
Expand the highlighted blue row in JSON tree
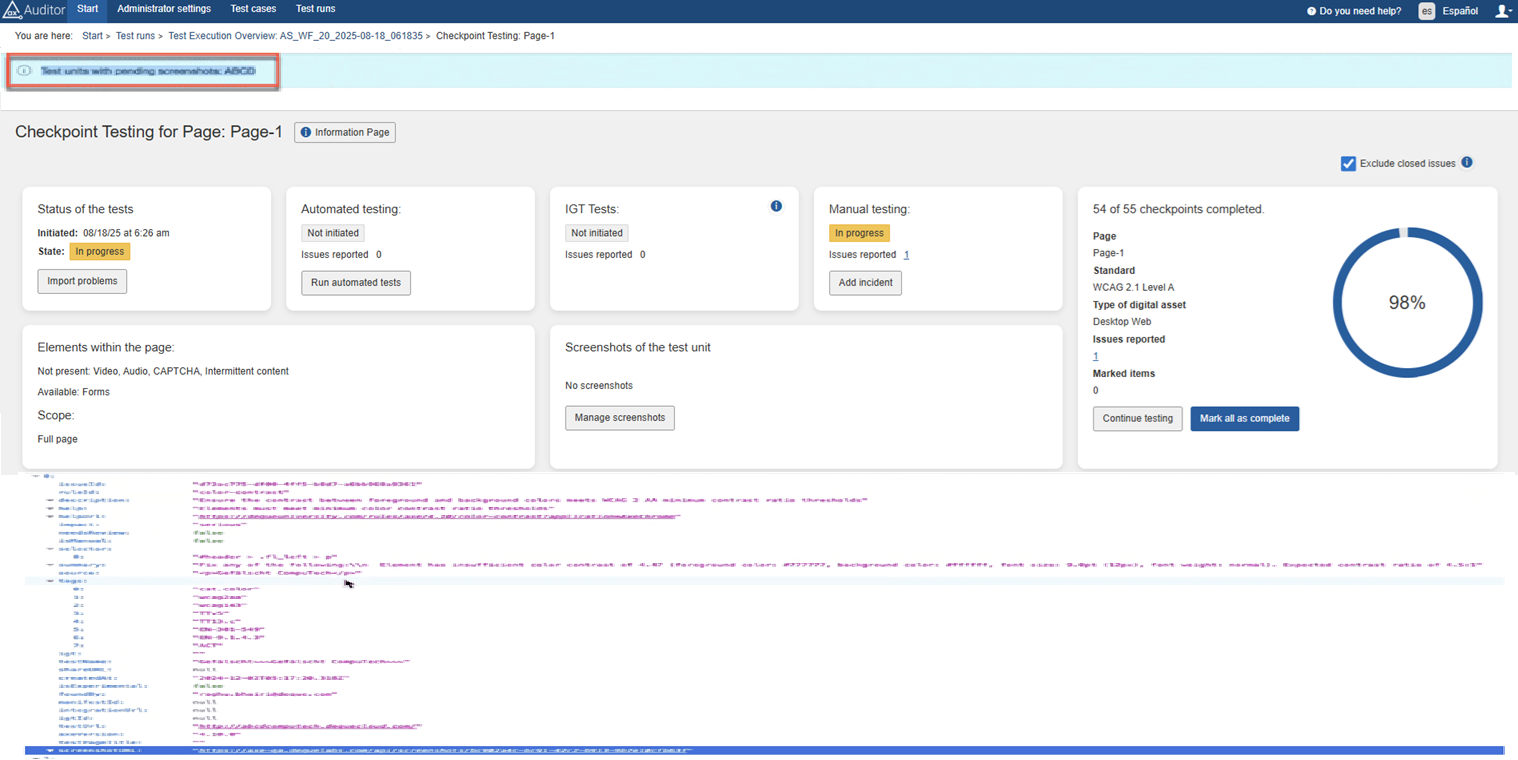pyautogui.click(x=50, y=750)
